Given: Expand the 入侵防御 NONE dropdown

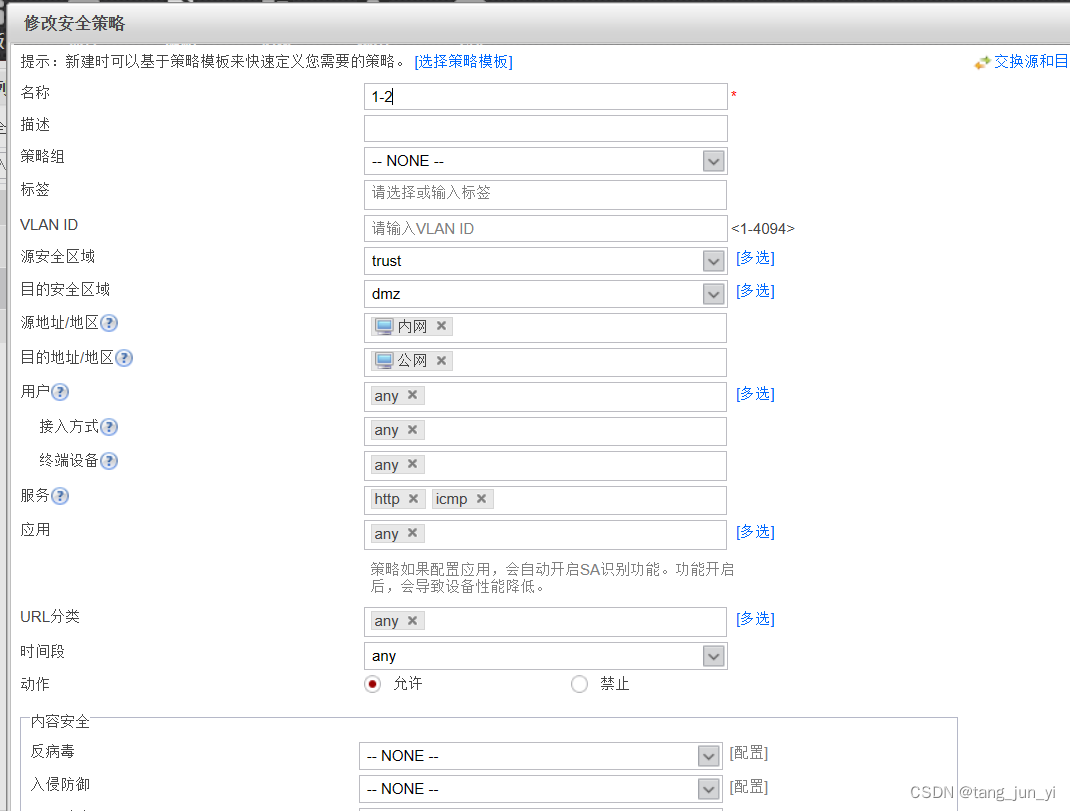Looking at the screenshot, I should [x=709, y=789].
